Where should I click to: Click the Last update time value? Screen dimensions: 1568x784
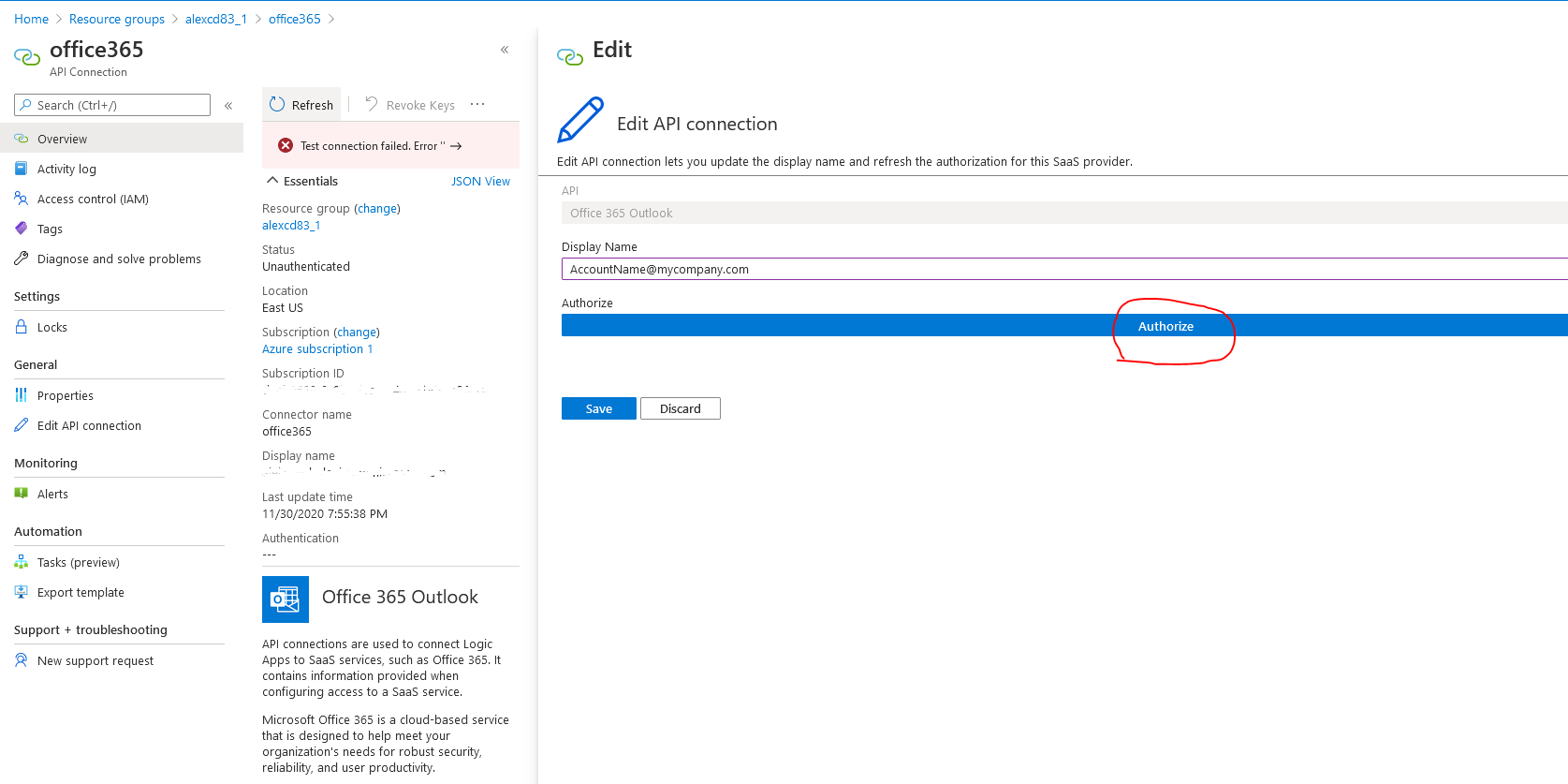[x=325, y=513]
